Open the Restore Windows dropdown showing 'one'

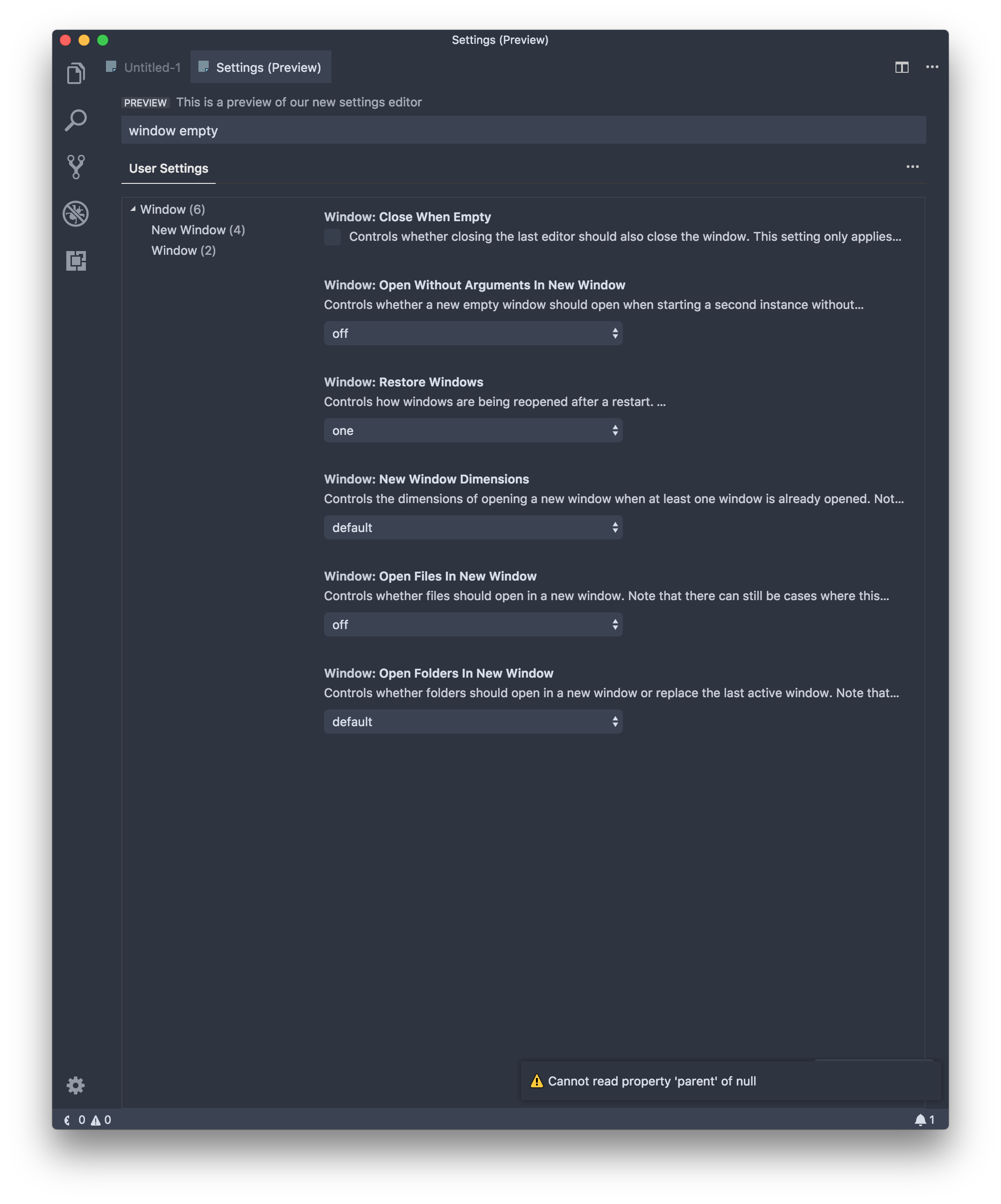[x=472, y=430]
